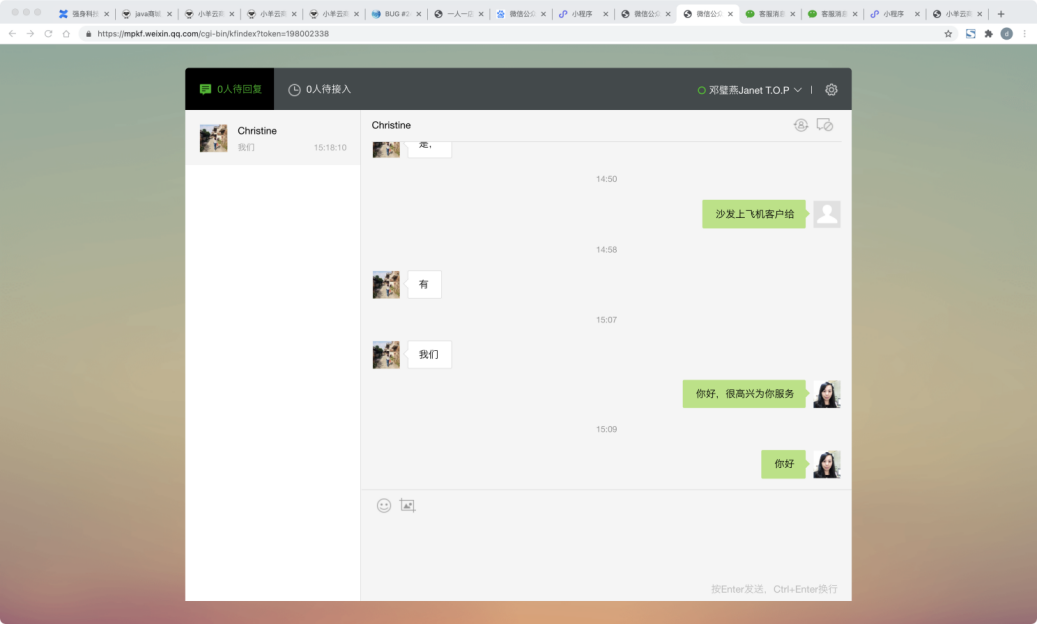The height and width of the screenshot is (624, 1037).
Task: Select the Christine conversation in list
Action: (x=272, y=138)
